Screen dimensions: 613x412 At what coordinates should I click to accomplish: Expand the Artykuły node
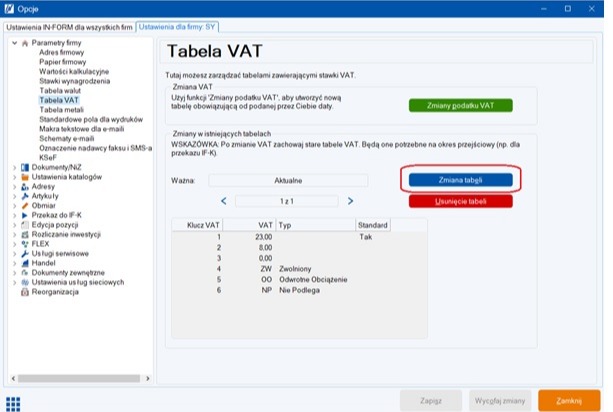(14, 196)
